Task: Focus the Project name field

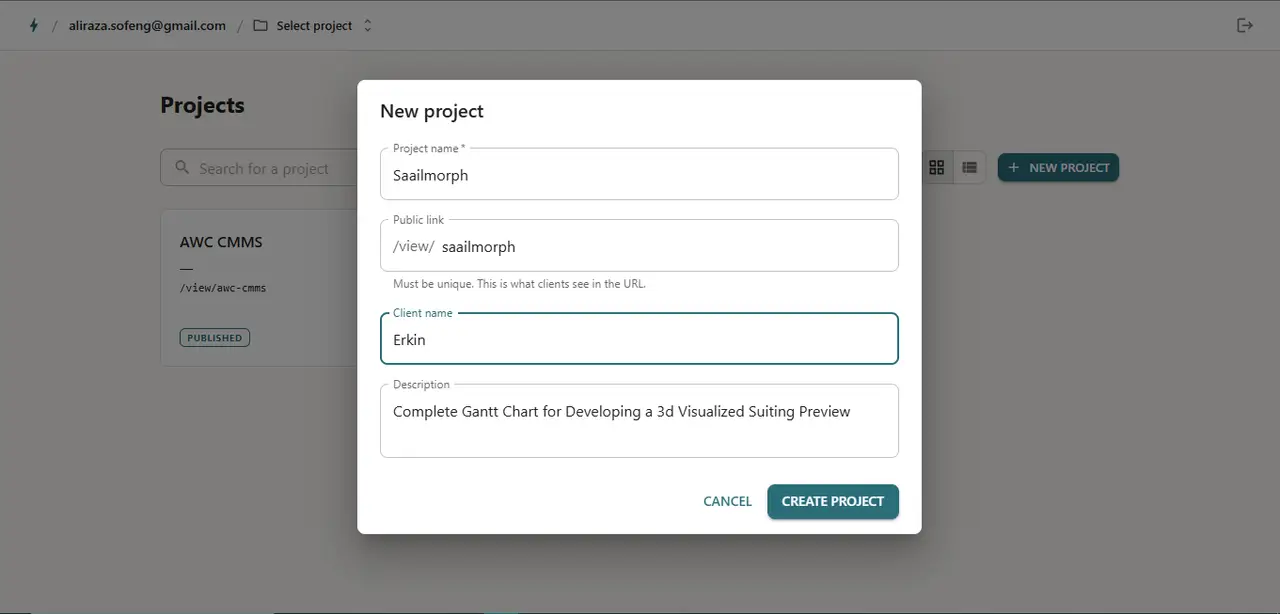Action: [x=639, y=175]
